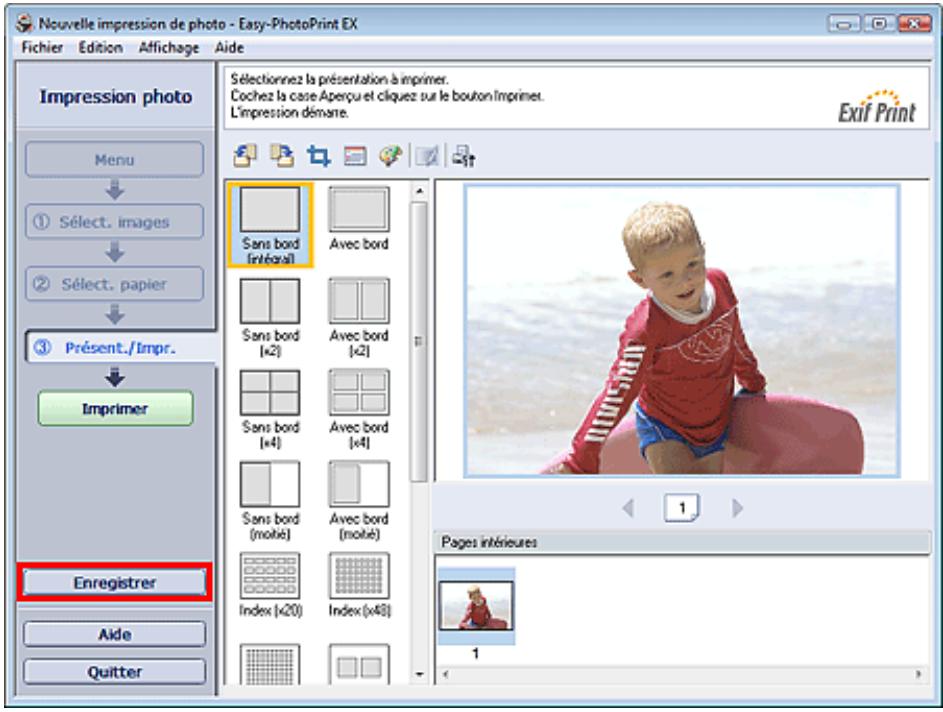The height and width of the screenshot is (712, 943).
Task: Open the date print settings icon
Action: [x=355, y=156]
